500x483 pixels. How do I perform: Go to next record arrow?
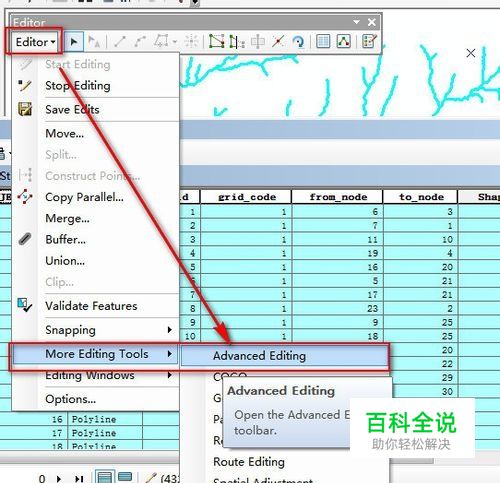pos(59,479)
